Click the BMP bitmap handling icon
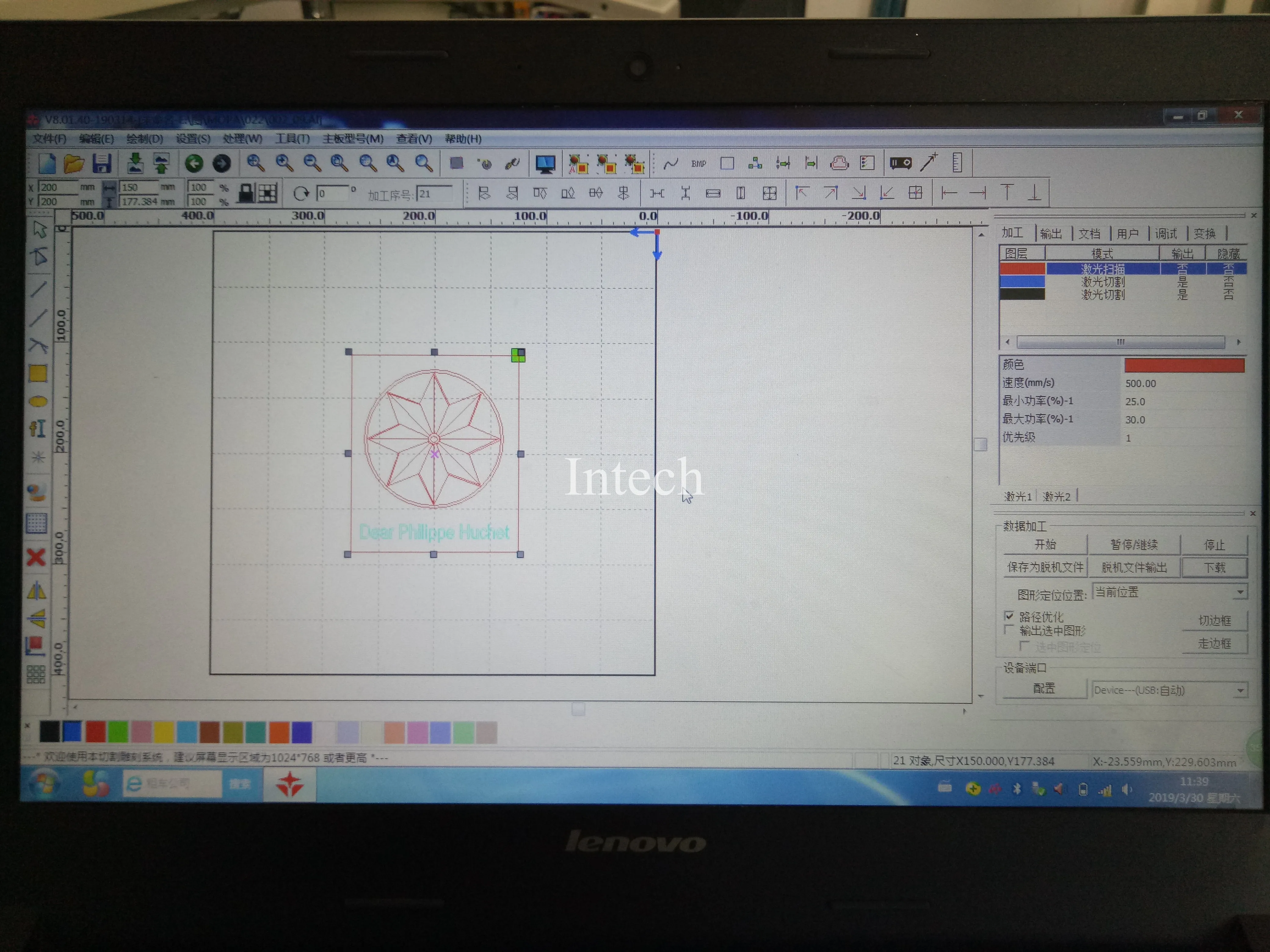 coord(699,164)
